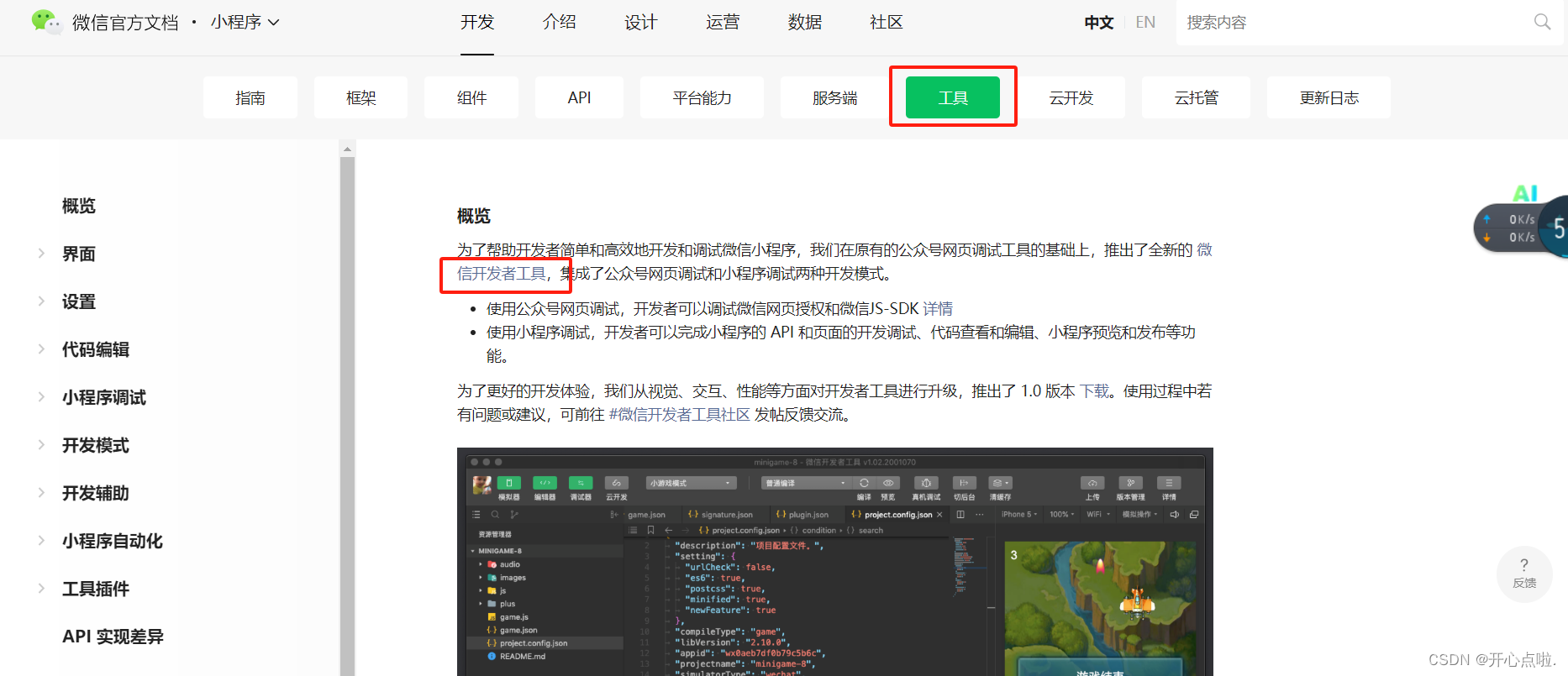Open the 平台能力 sub-navigation button
Screen dimensions: 1568x676
[x=702, y=97]
